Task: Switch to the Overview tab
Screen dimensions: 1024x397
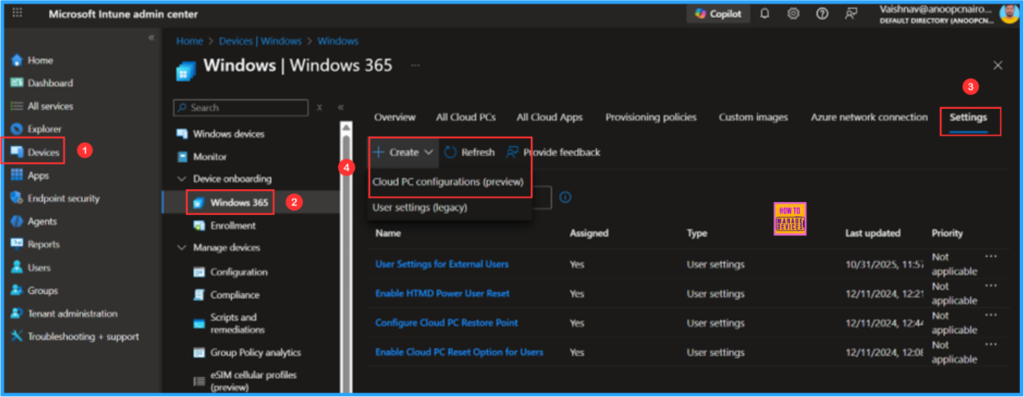Action: [394, 118]
